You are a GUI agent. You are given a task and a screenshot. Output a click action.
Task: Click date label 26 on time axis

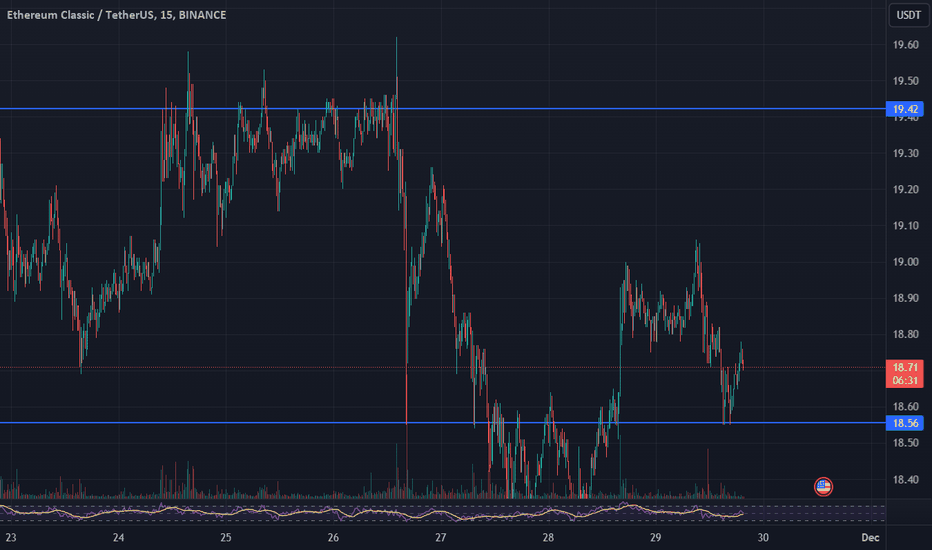click(x=333, y=538)
